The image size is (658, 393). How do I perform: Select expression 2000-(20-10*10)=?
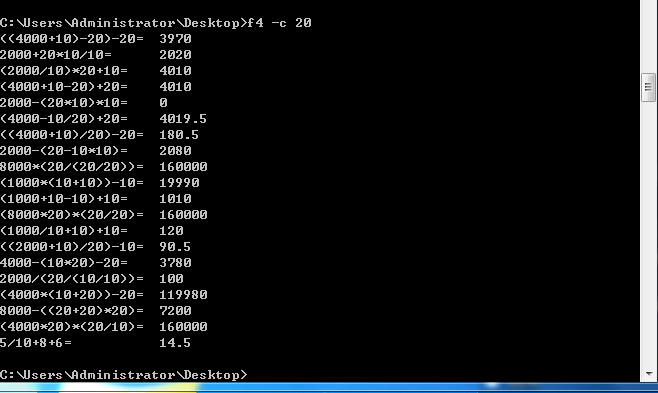[64, 151]
